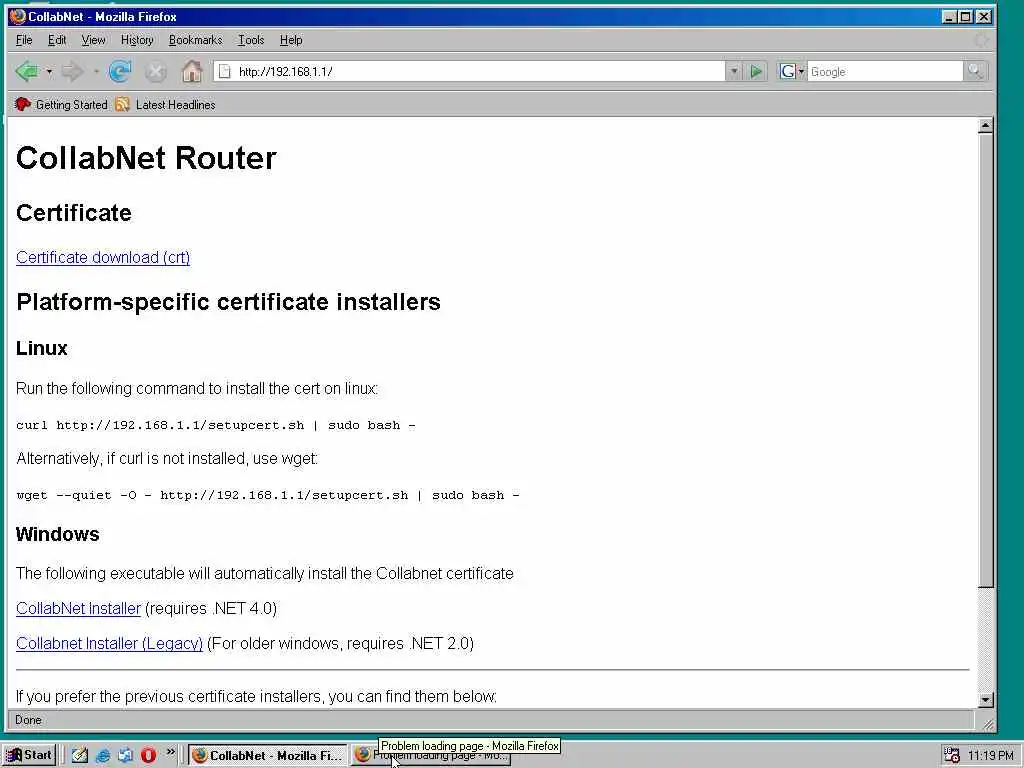Image resolution: width=1024 pixels, height=768 pixels.
Task: Click the system tray scheduler icon
Action: click(x=952, y=756)
